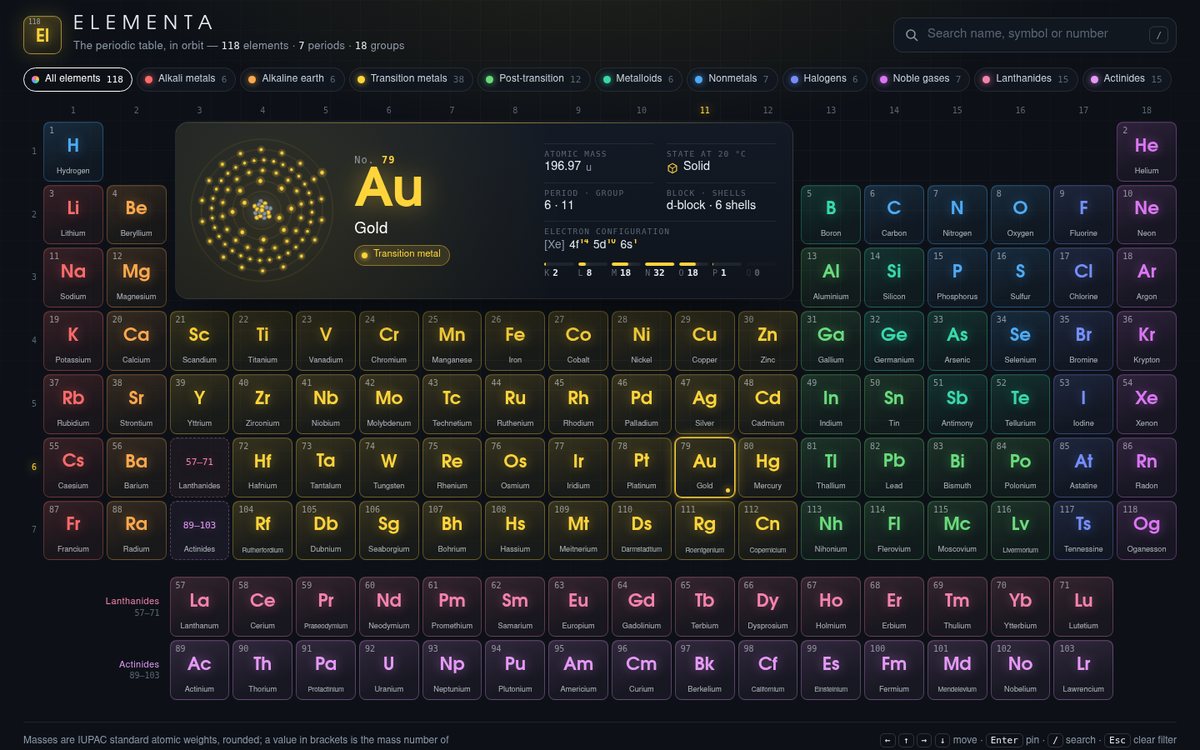Click the Elementa logo badge

(x=42, y=34)
